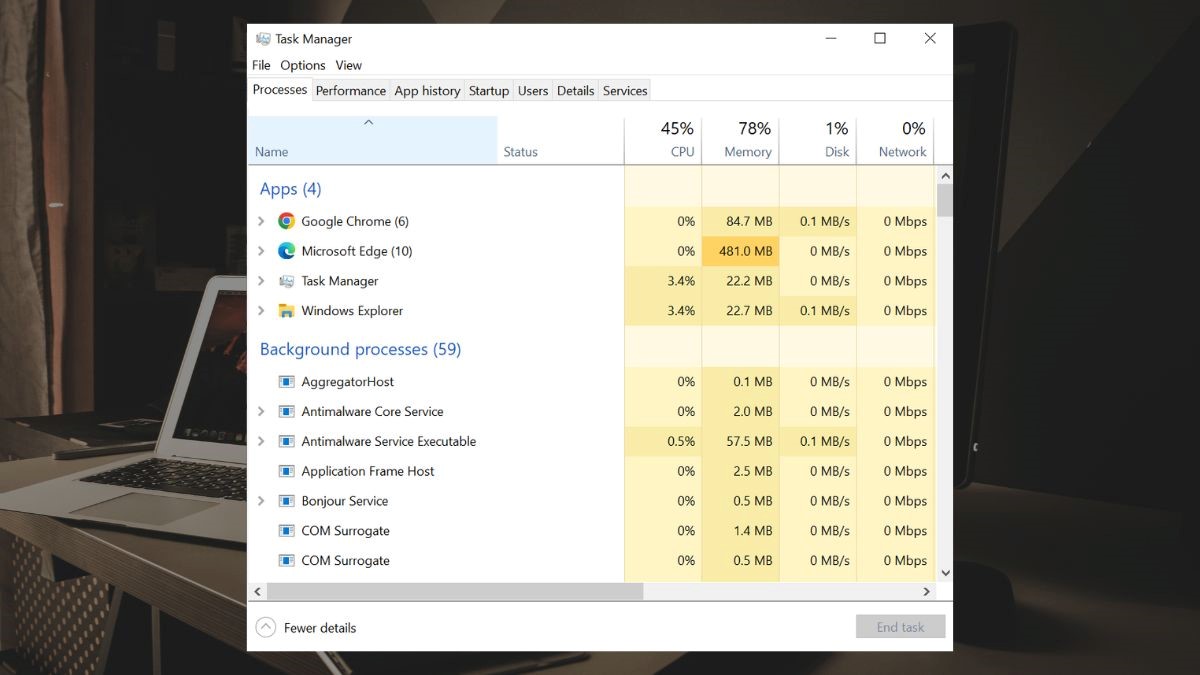Click the Antimalware Core Service icon
This screenshot has width=1200, height=675.
(x=287, y=412)
